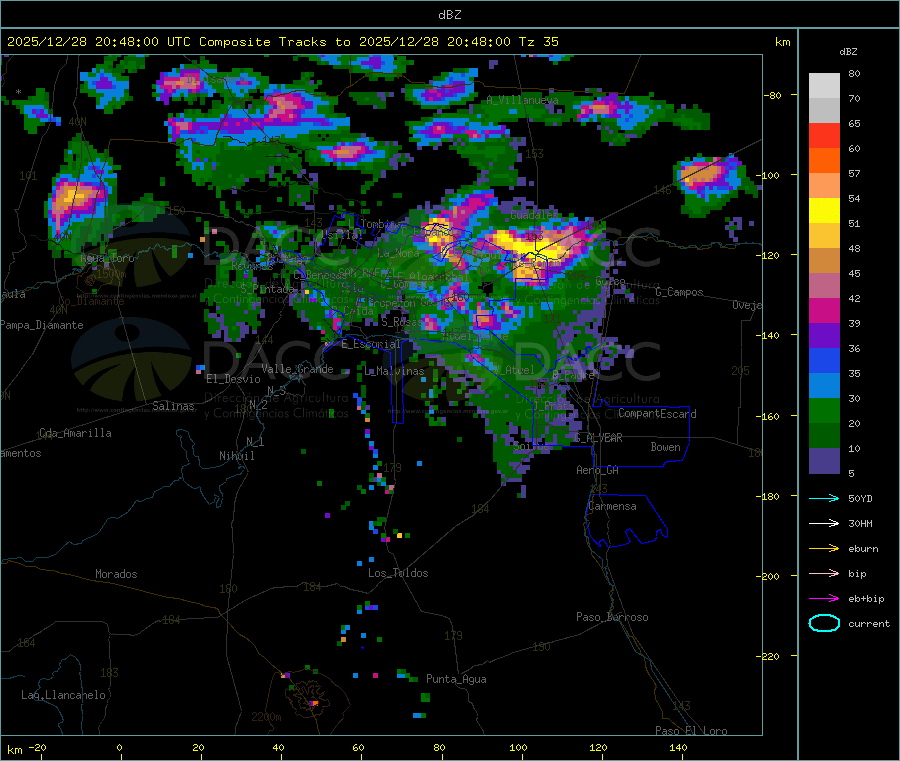The width and height of the screenshot is (900, 761).
Task: Click the 'Guadales' map label
Action: [x=534, y=214]
